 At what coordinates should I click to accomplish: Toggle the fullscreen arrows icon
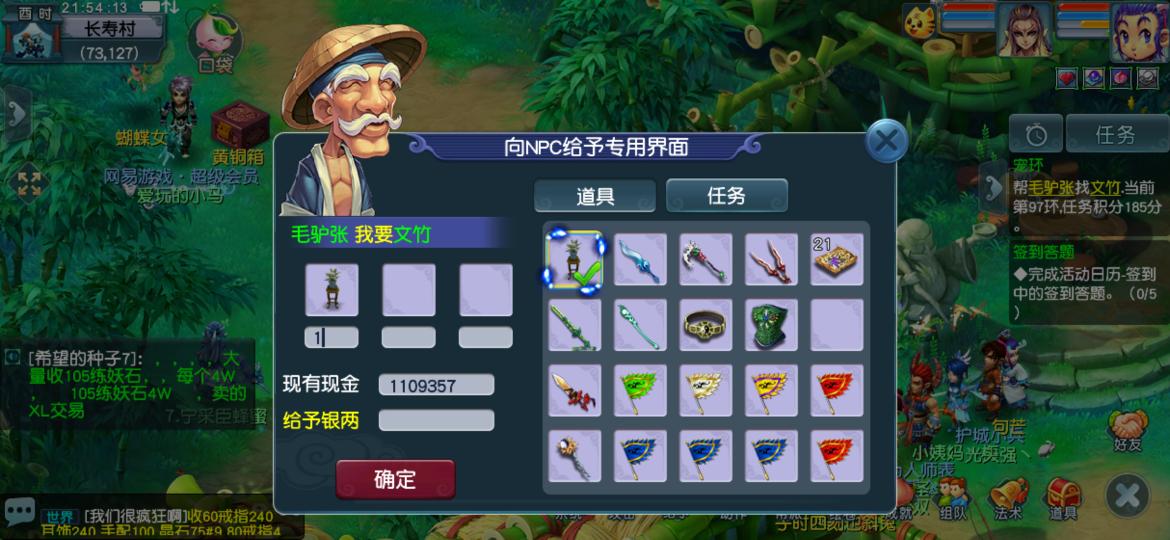click(x=28, y=183)
